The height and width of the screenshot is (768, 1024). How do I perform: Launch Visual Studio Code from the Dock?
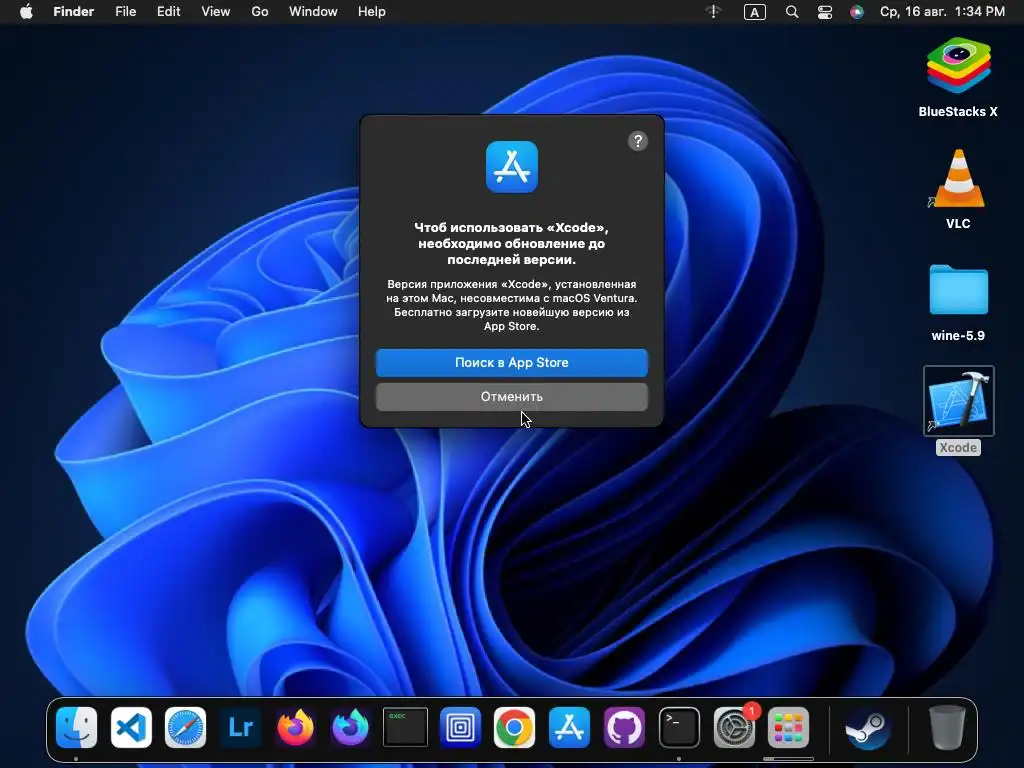pyautogui.click(x=131, y=727)
